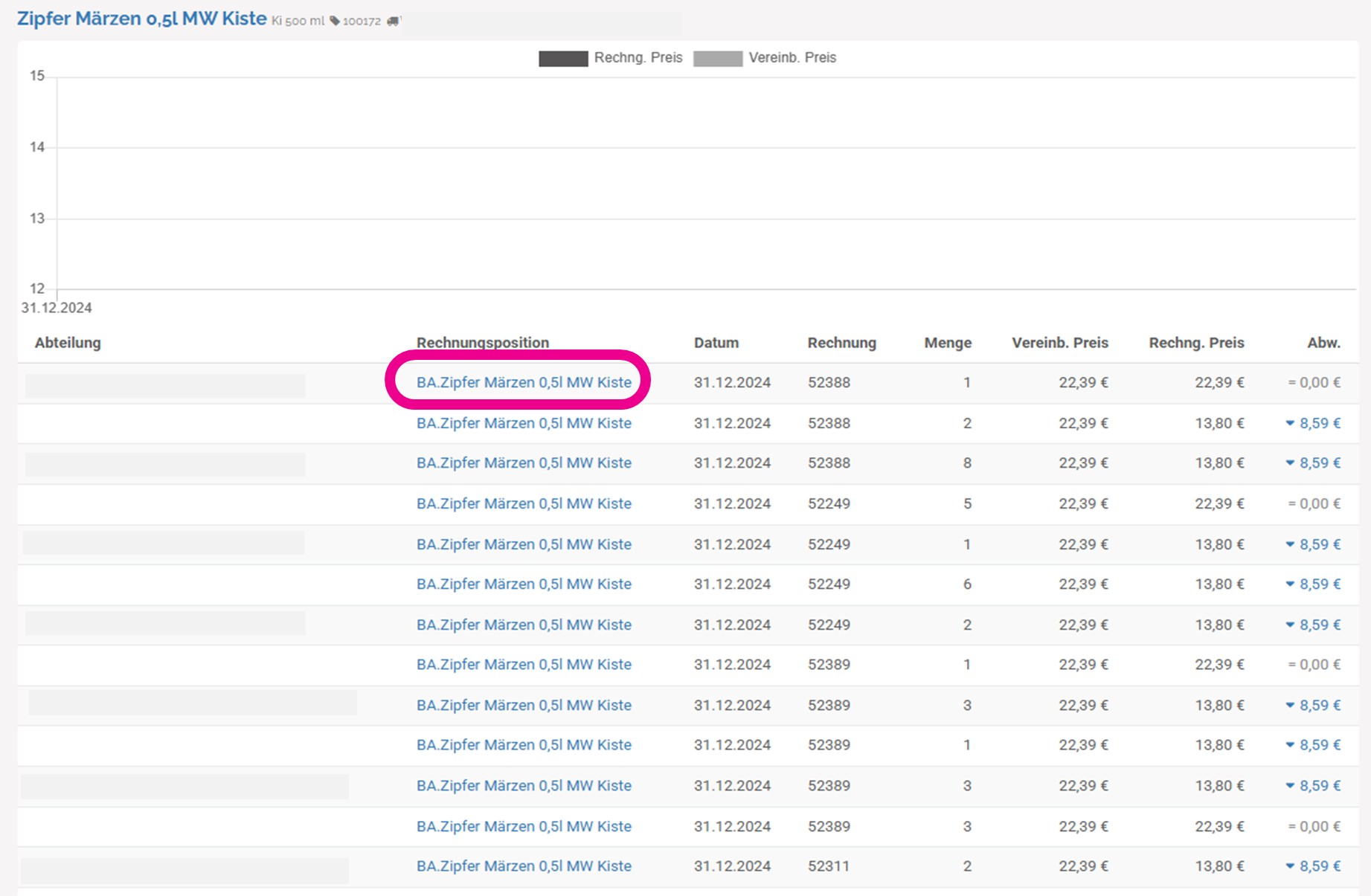Toggle the Vereinb. Preis legend swatch
The width and height of the screenshot is (1371, 896).
pyautogui.click(x=718, y=58)
